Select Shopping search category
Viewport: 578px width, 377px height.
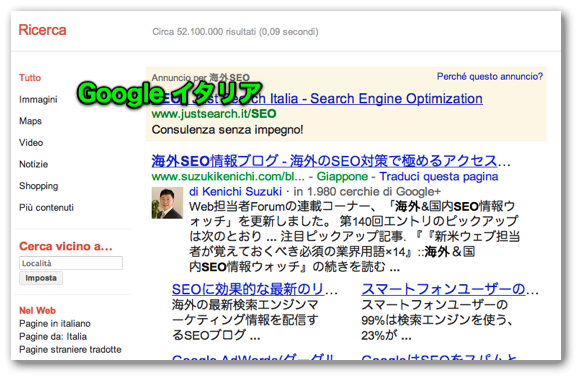point(39,186)
